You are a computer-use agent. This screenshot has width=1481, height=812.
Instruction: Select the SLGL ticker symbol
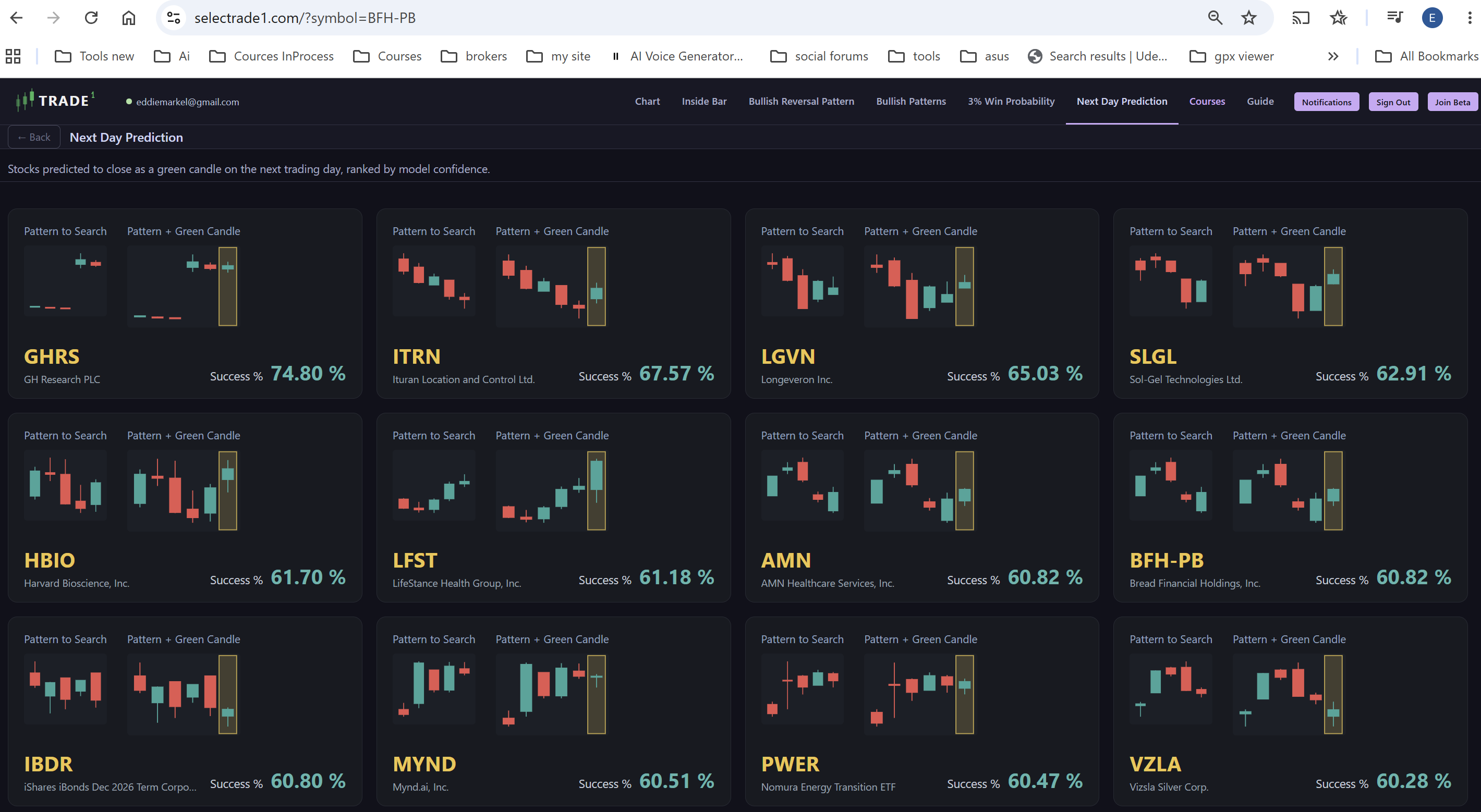tap(1152, 357)
